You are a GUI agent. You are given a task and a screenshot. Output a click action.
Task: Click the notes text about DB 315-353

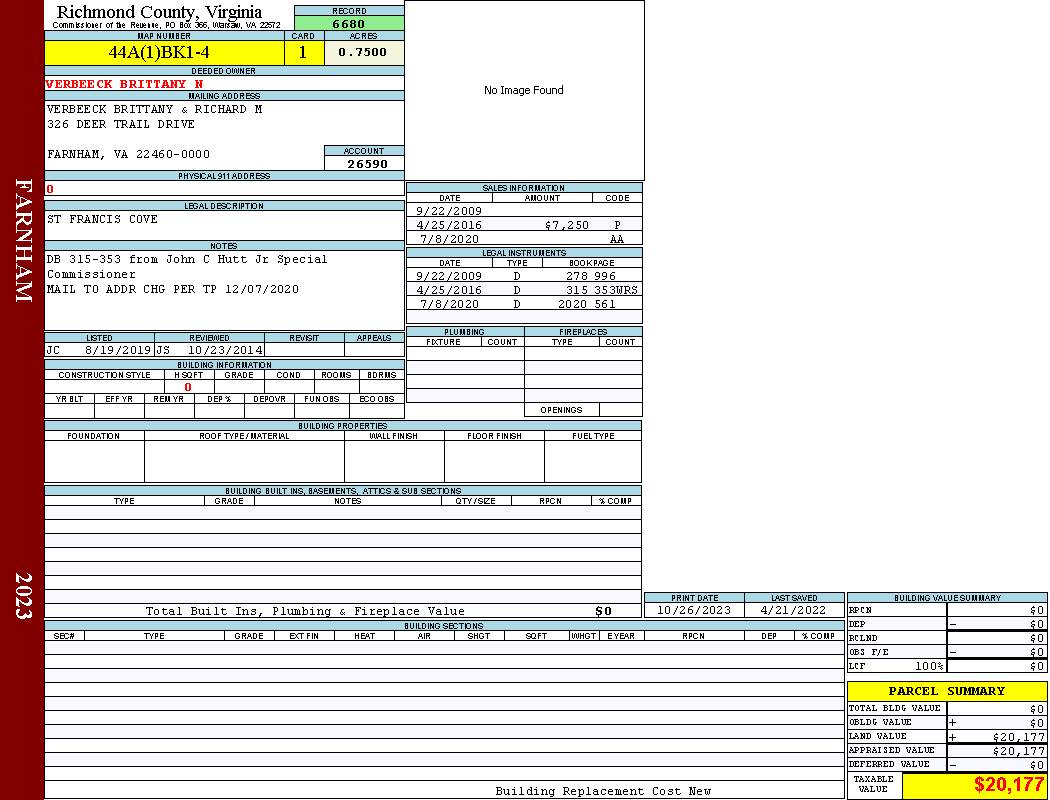(187, 259)
